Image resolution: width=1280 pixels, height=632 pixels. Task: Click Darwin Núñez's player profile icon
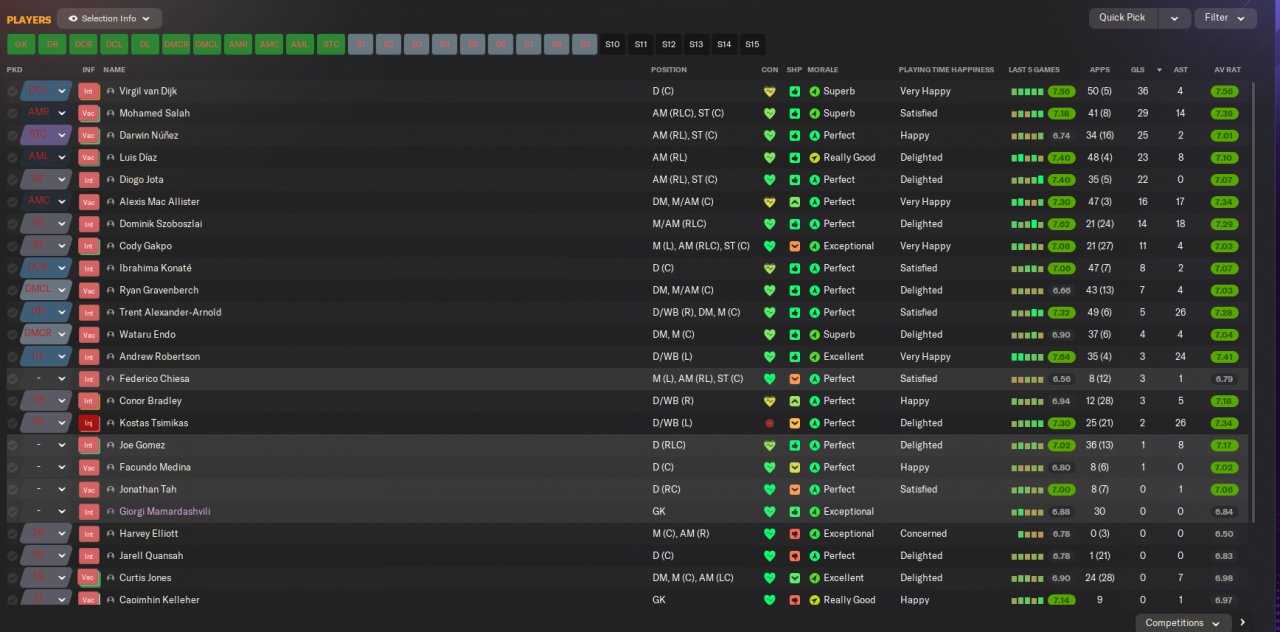coord(111,135)
